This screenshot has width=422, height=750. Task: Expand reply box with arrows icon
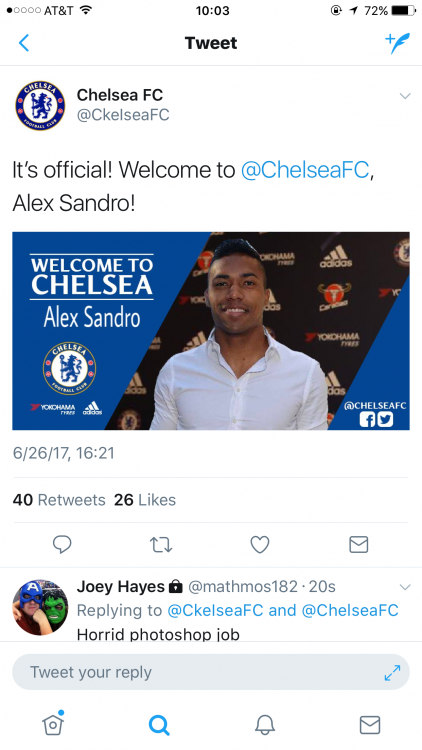pos(392,673)
